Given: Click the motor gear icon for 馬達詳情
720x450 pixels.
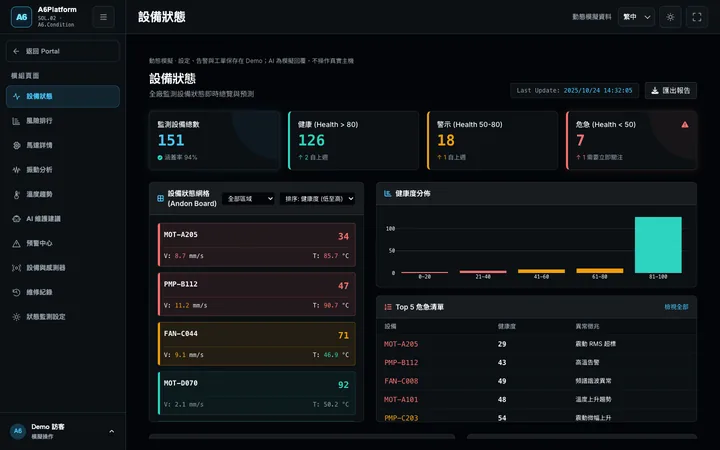Looking at the screenshot, I should tap(17, 145).
